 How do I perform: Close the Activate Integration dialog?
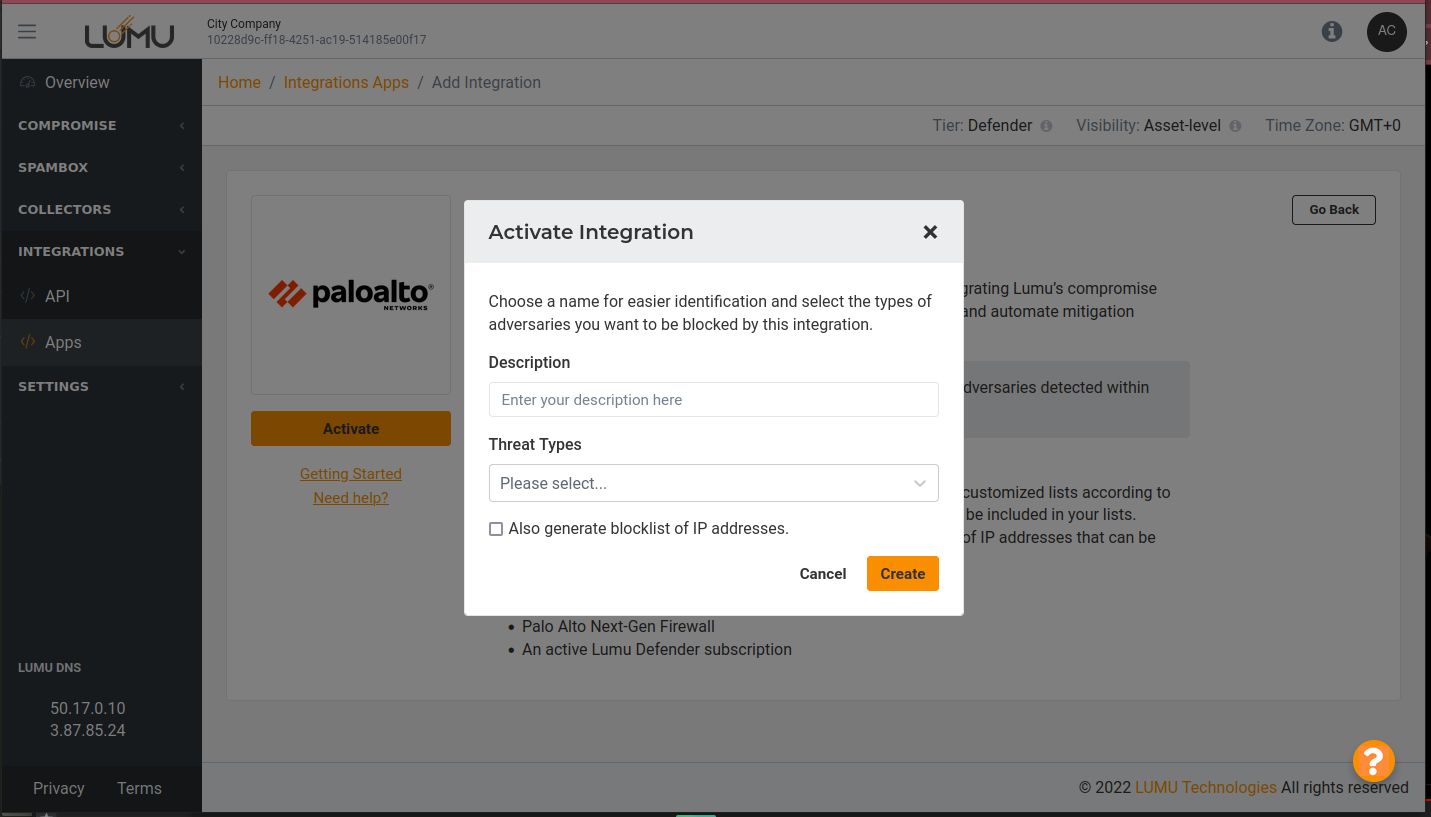pos(930,232)
